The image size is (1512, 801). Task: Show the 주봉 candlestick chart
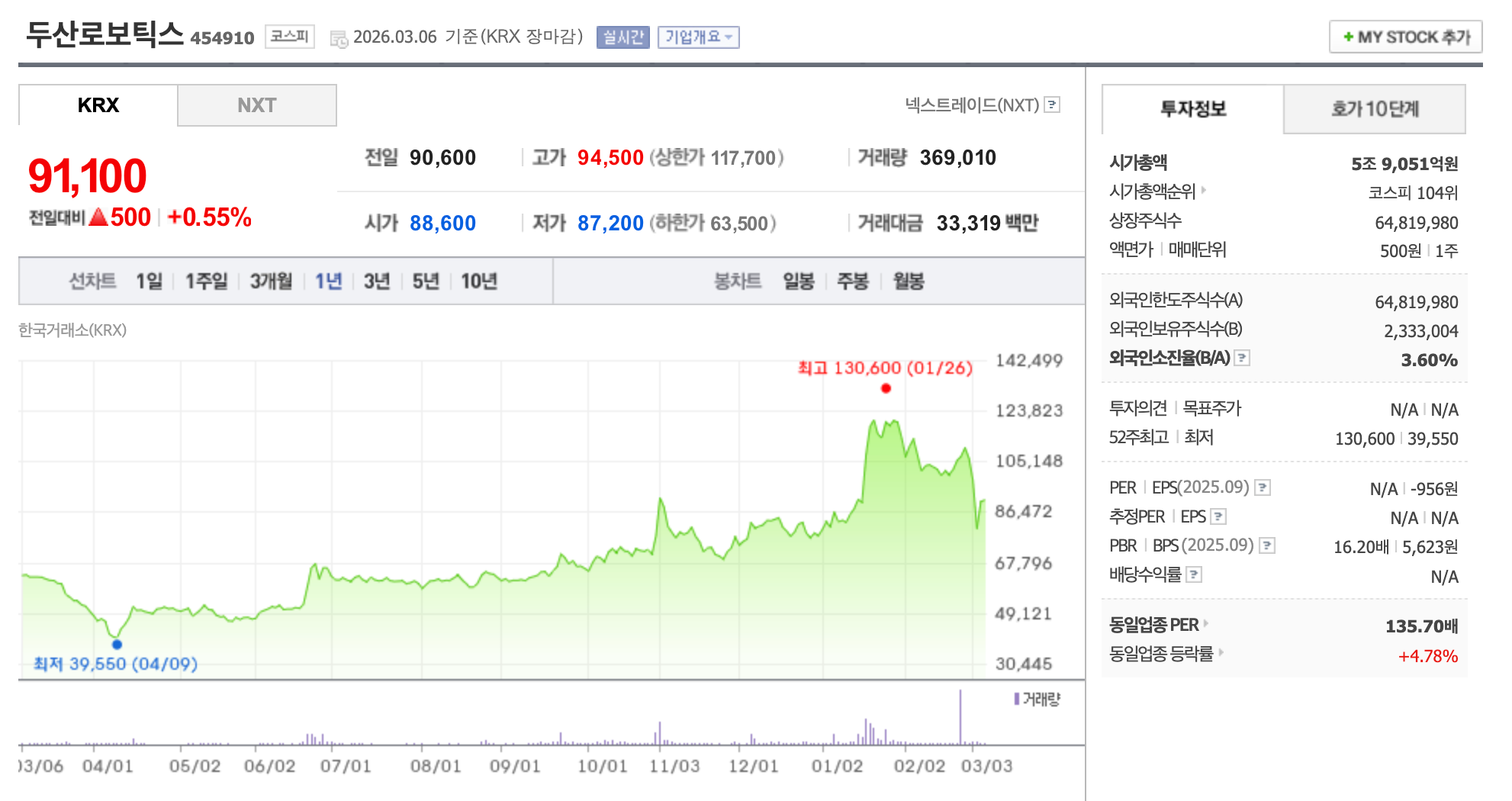853,281
